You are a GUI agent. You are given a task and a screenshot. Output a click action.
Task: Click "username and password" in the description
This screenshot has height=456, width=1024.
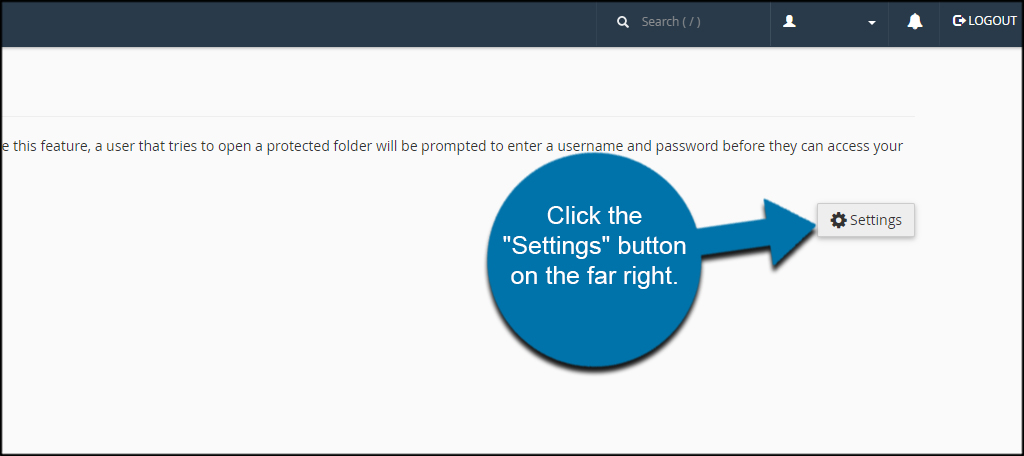coord(628,146)
